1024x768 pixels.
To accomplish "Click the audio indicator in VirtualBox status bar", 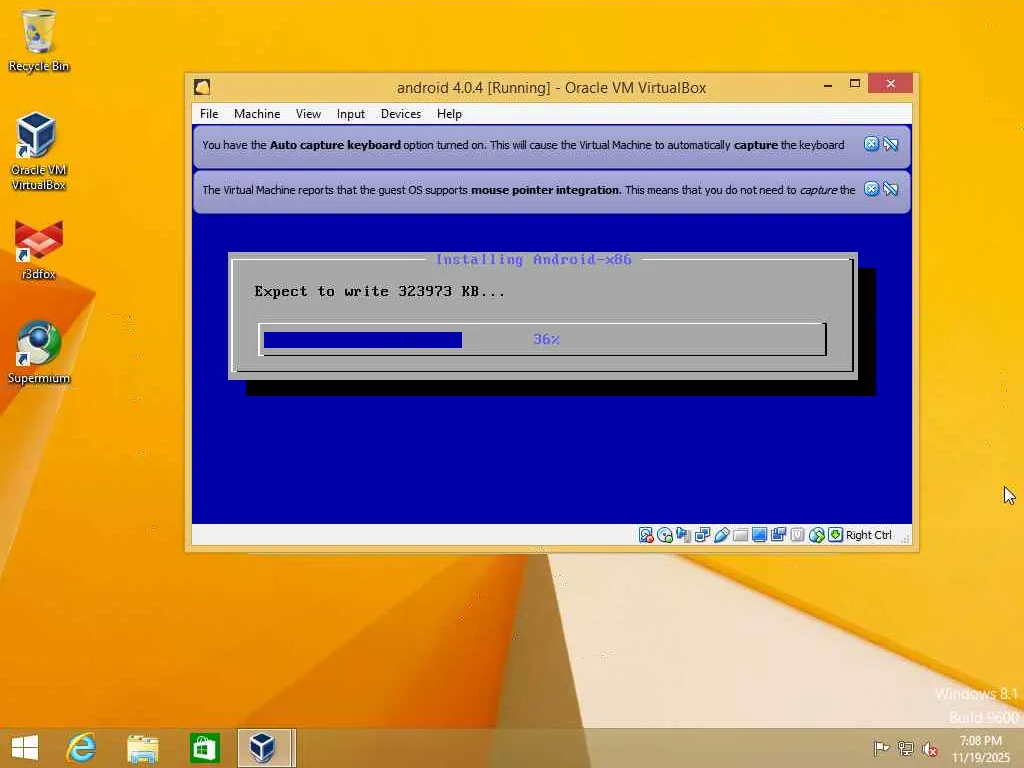I will coord(684,536).
